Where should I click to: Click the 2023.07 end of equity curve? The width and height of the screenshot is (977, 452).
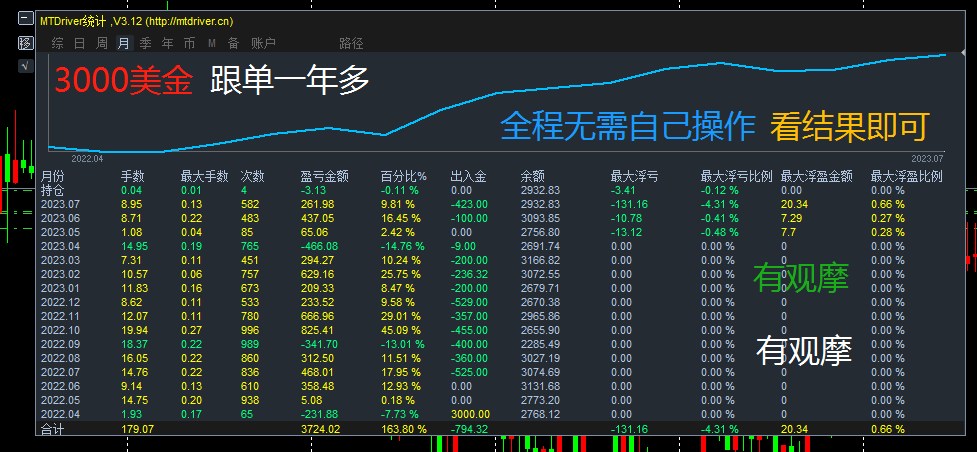pos(945,55)
